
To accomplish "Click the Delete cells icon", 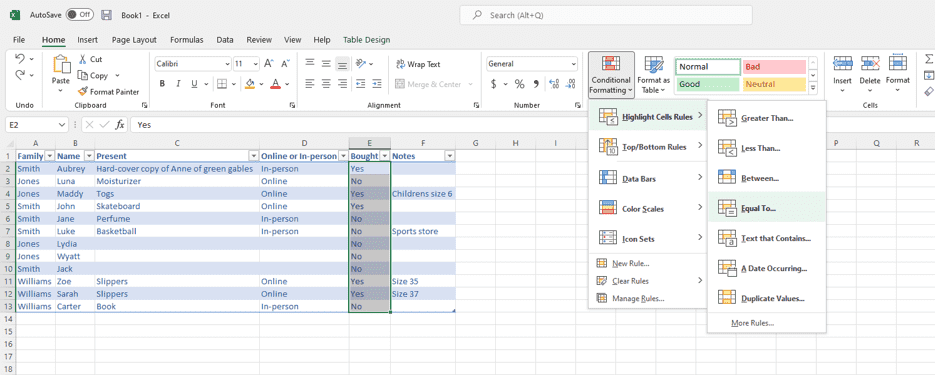I will [870, 63].
